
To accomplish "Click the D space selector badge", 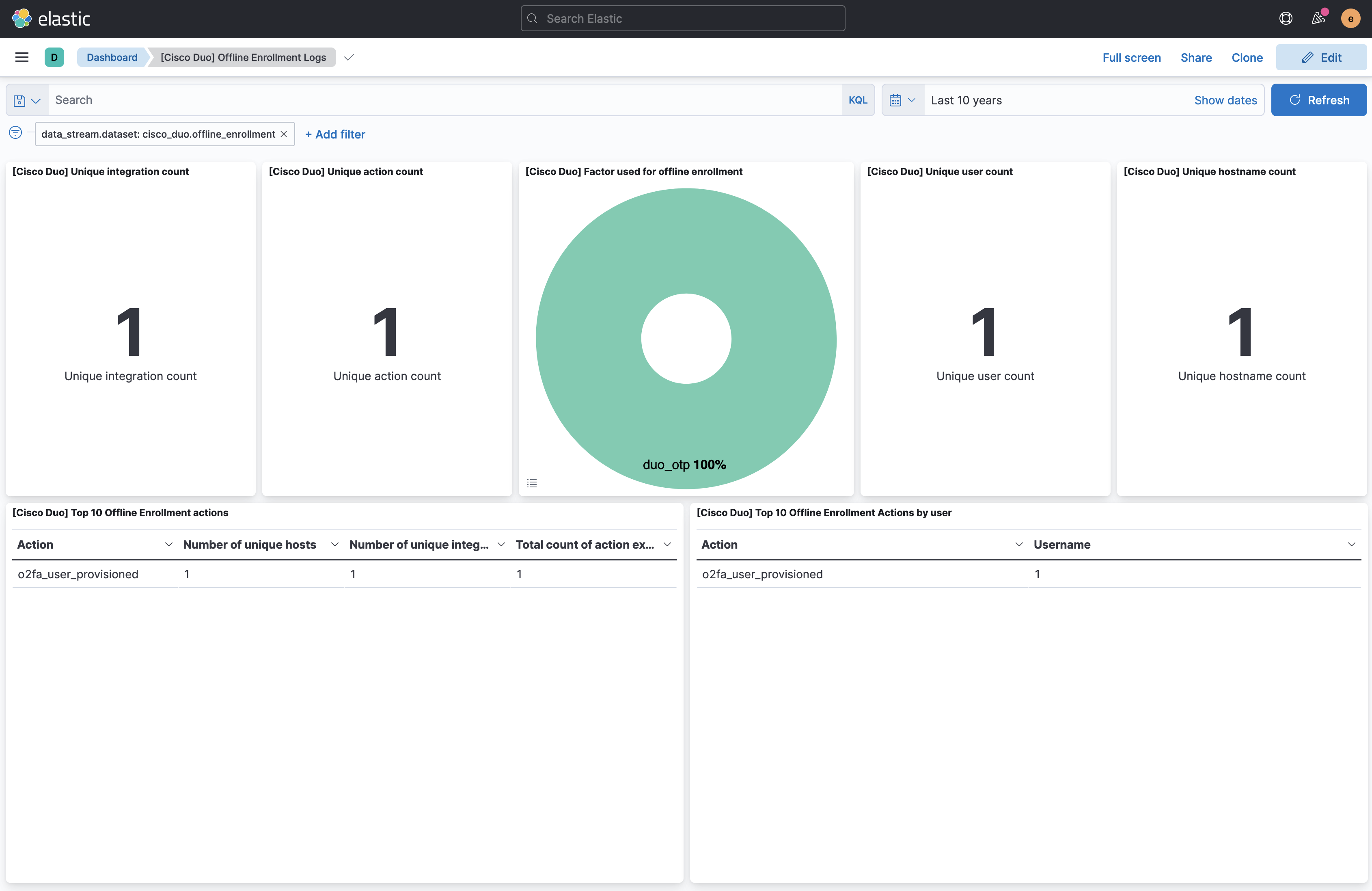I will pos(54,57).
